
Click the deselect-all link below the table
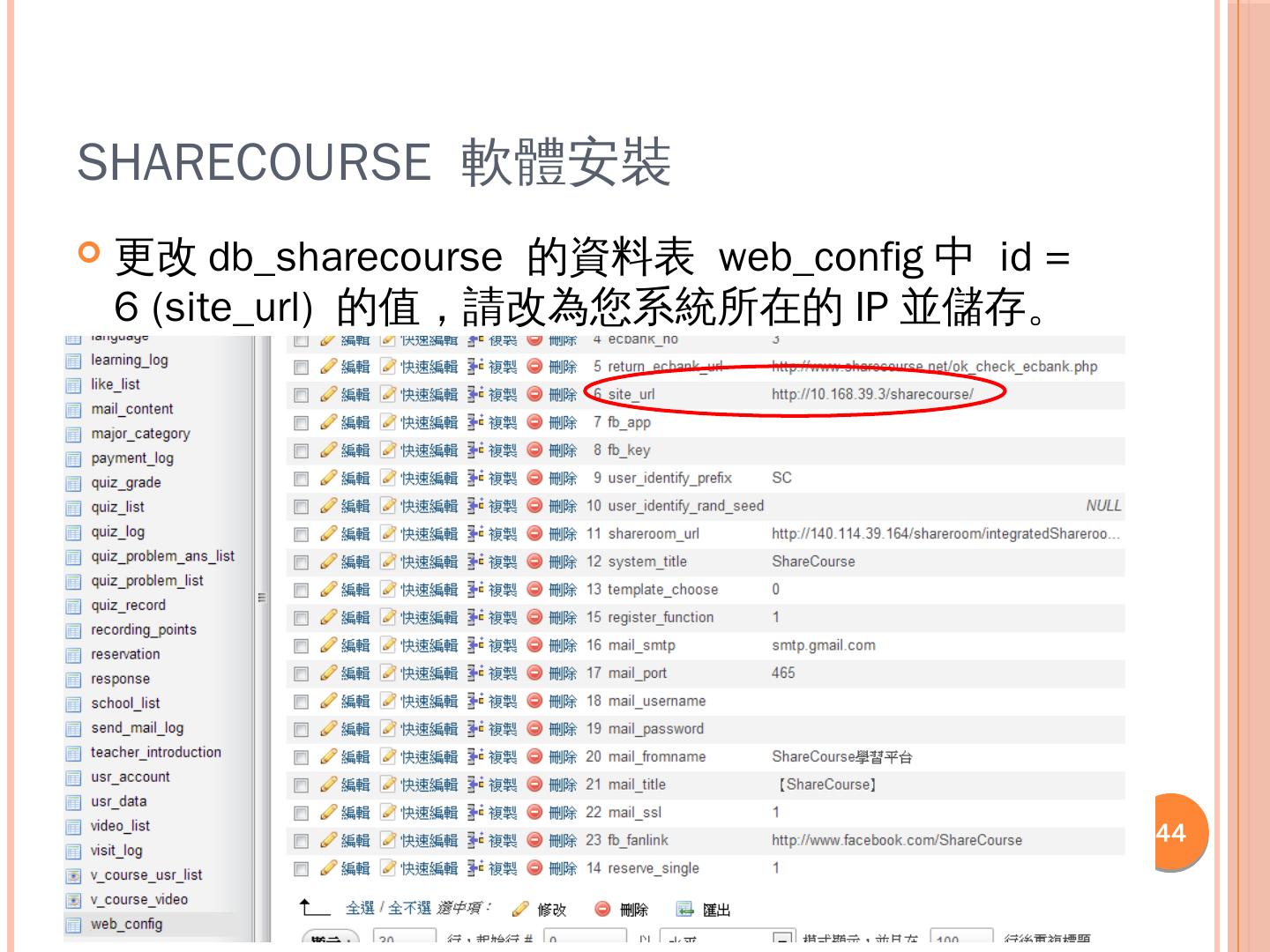pos(409,908)
